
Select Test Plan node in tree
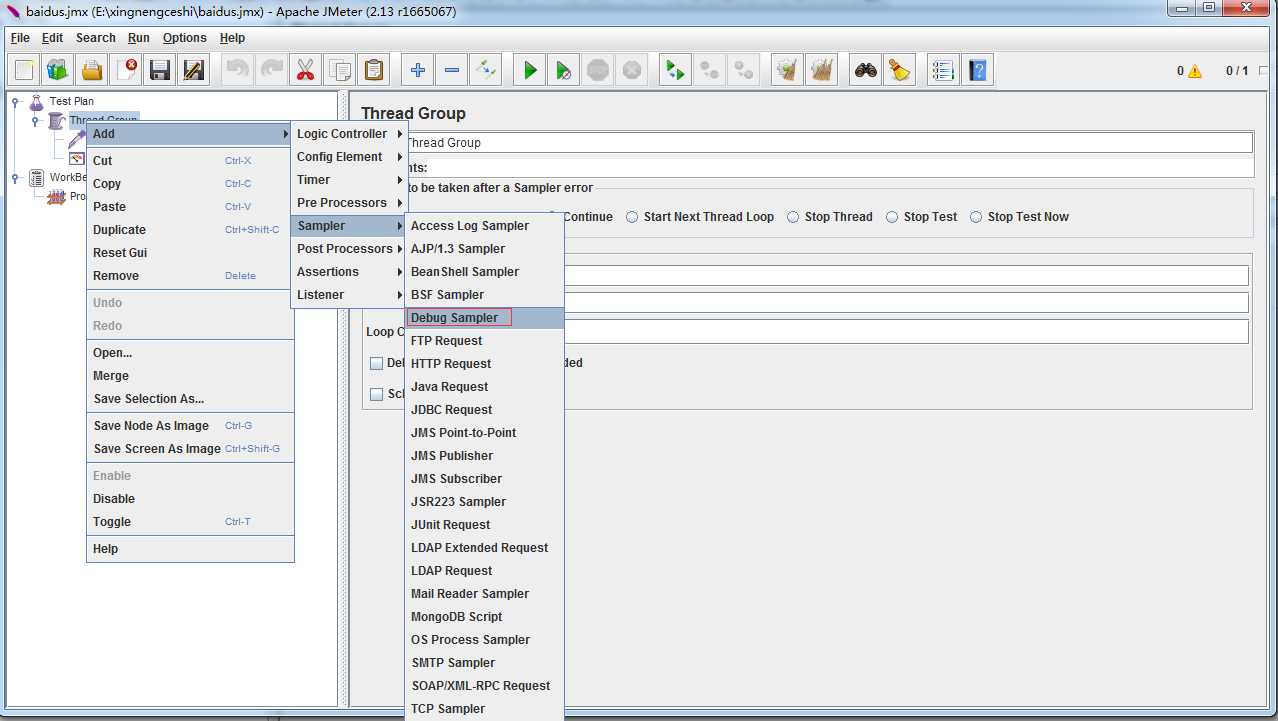point(72,101)
